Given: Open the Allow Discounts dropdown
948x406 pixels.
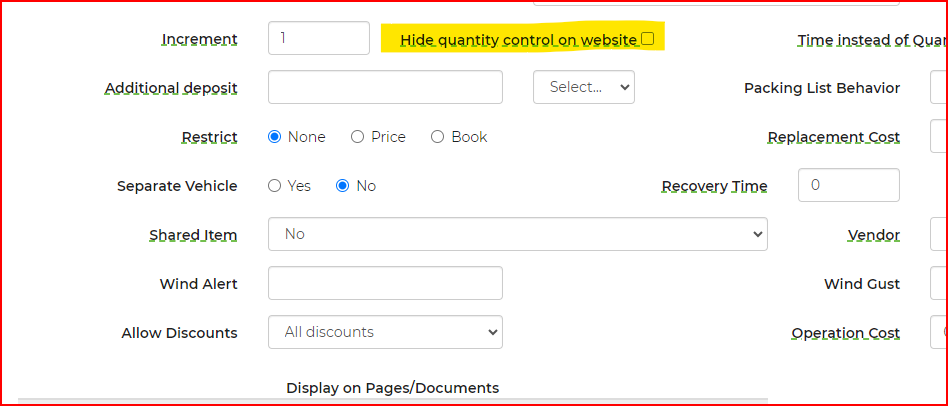Looking at the screenshot, I should [x=385, y=332].
